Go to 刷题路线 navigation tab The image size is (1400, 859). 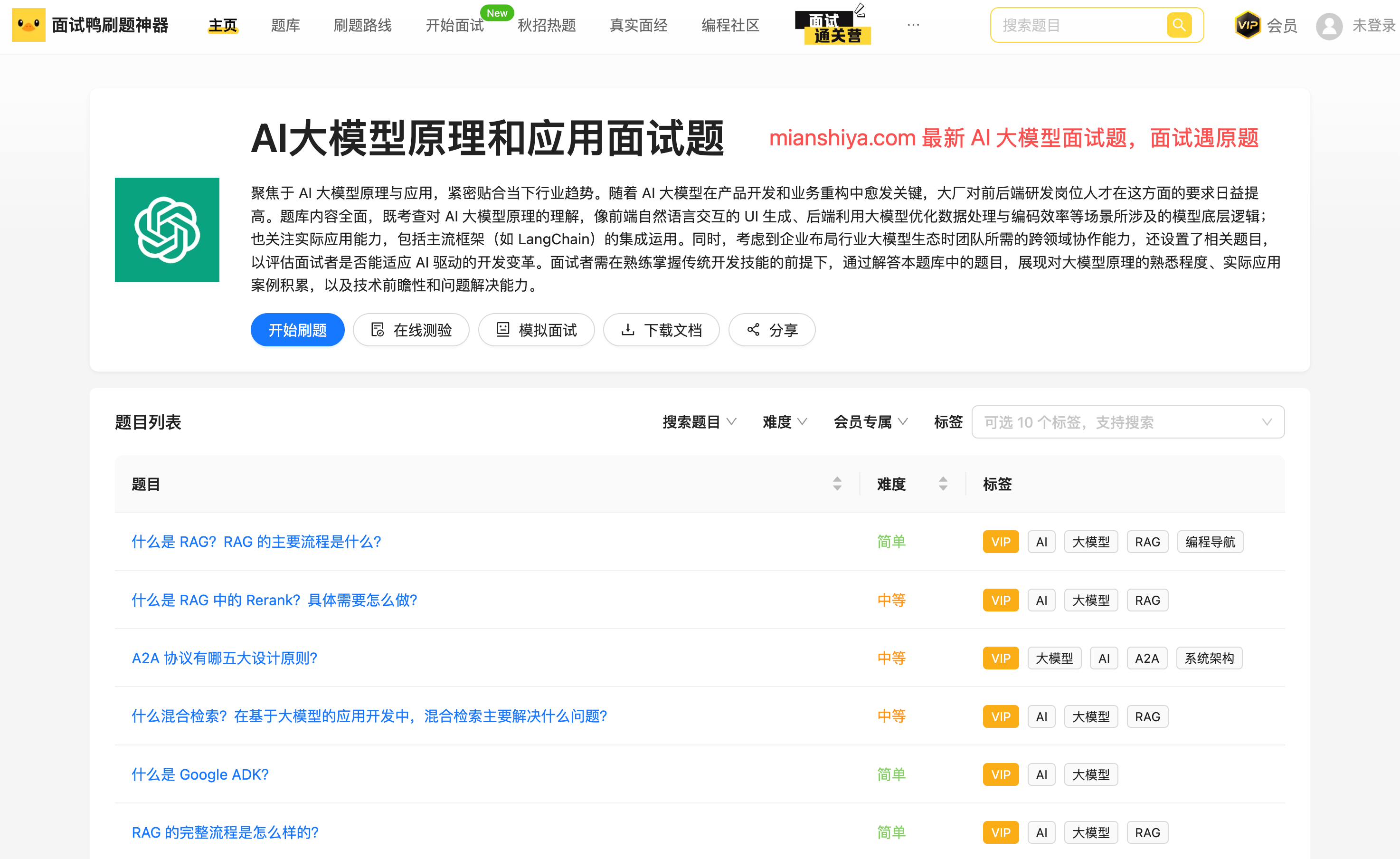(x=362, y=25)
